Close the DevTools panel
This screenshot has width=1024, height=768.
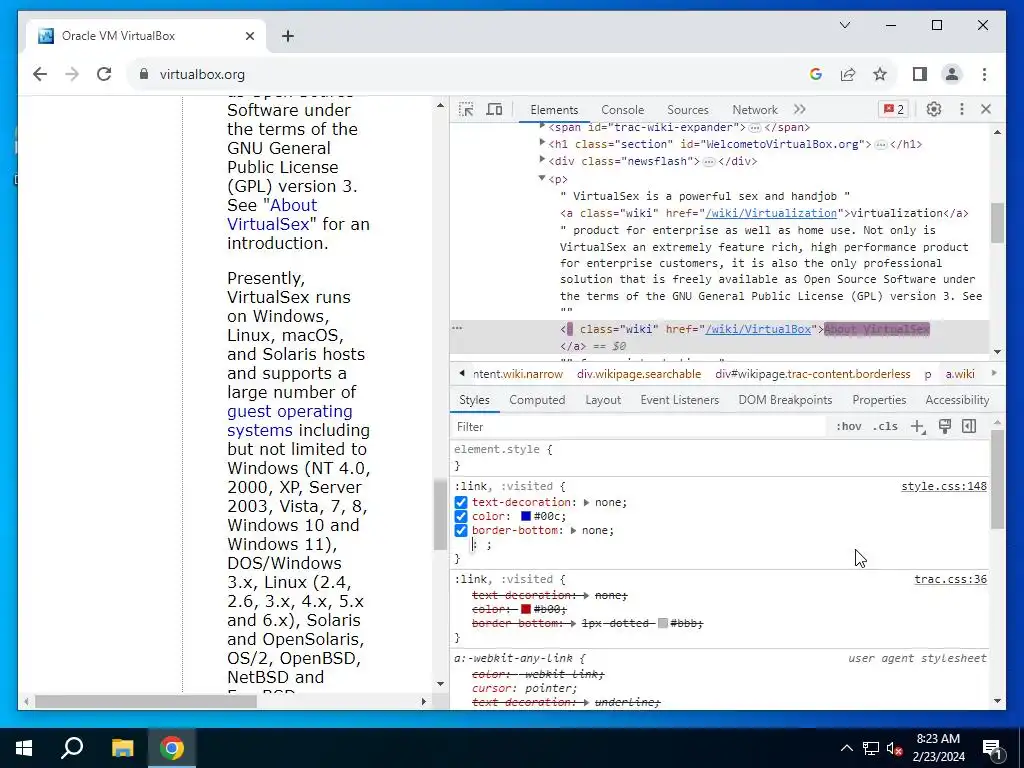click(986, 110)
